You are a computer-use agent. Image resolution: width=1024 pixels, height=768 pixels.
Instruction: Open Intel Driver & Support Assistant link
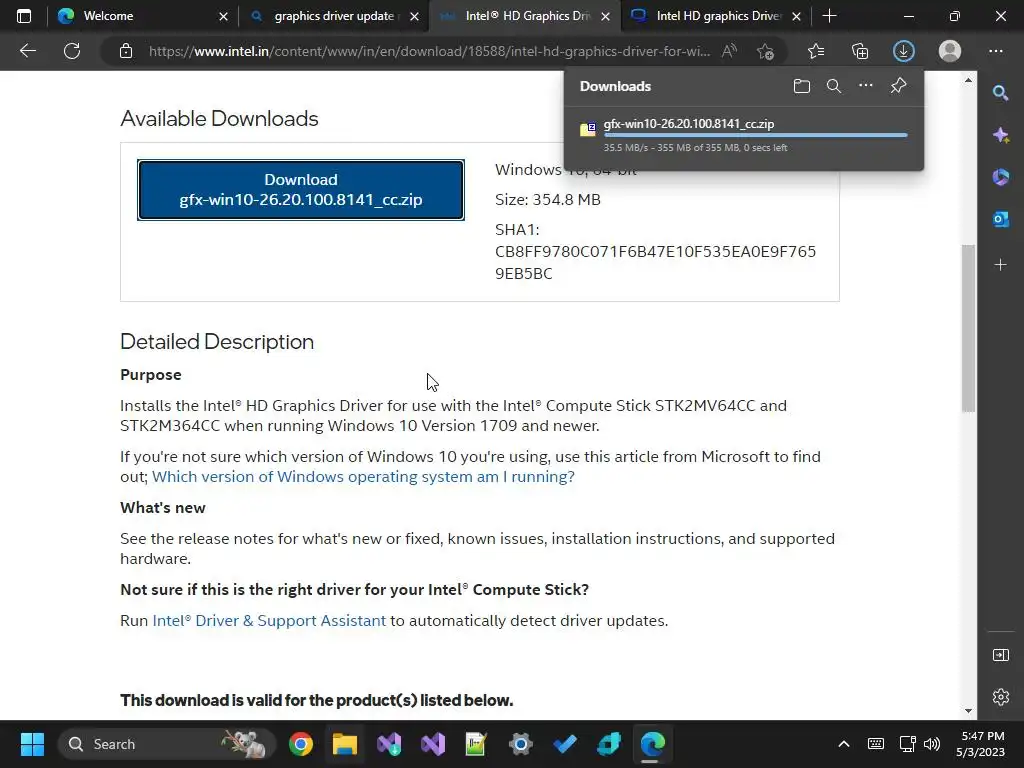(x=269, y=620)
